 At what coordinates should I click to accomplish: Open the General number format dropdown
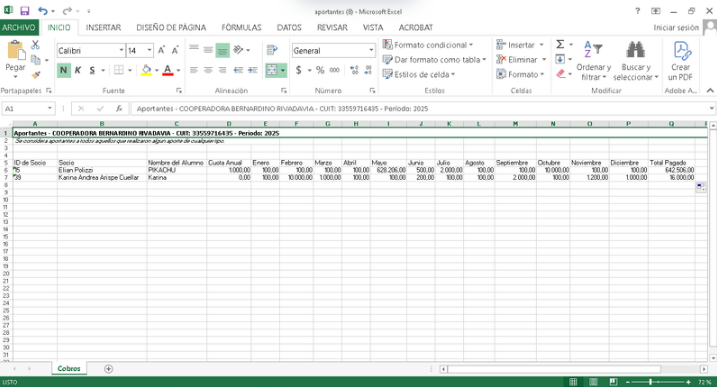pos(371,50)
